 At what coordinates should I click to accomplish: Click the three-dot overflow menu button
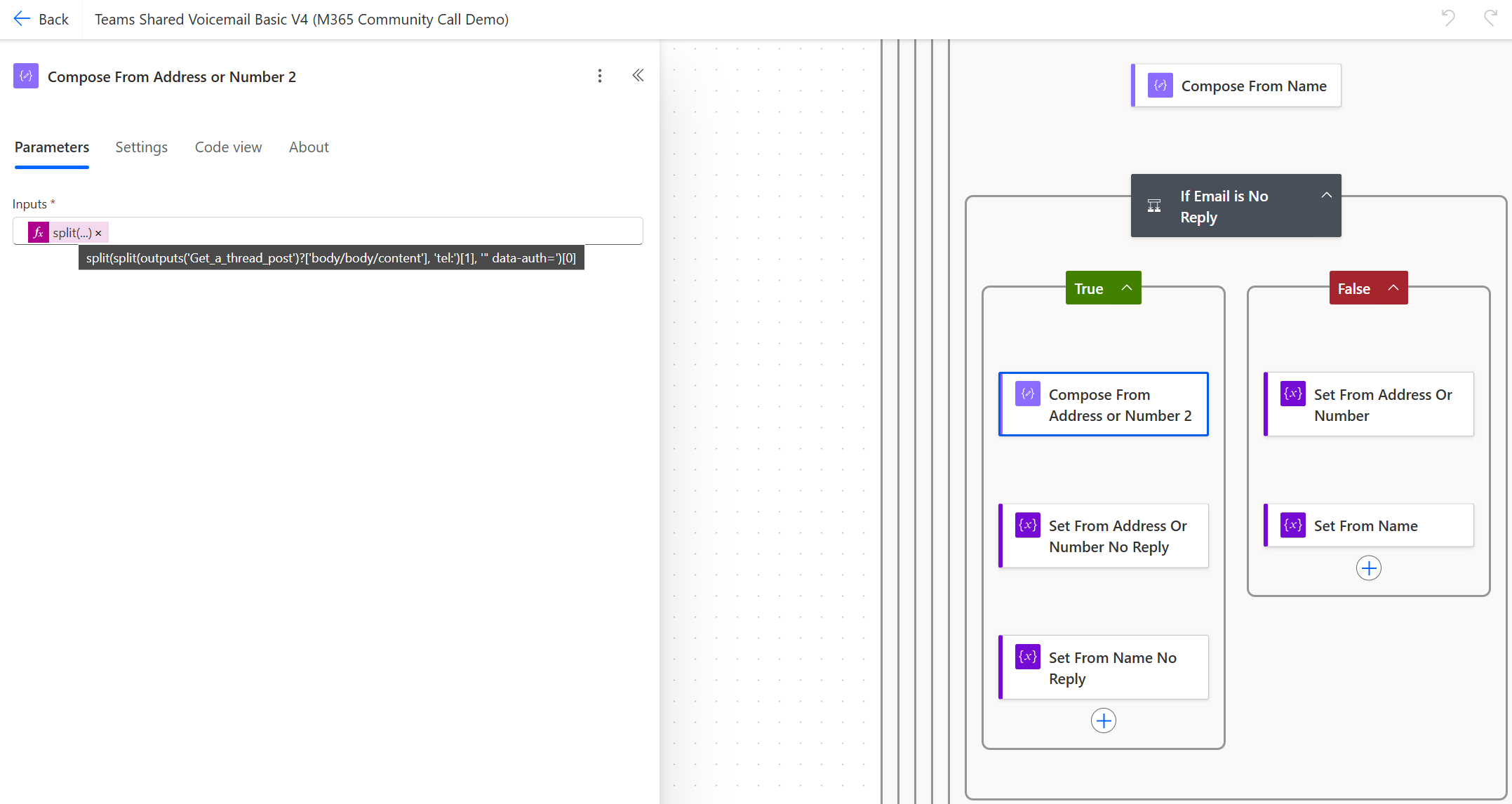(599, 75)
